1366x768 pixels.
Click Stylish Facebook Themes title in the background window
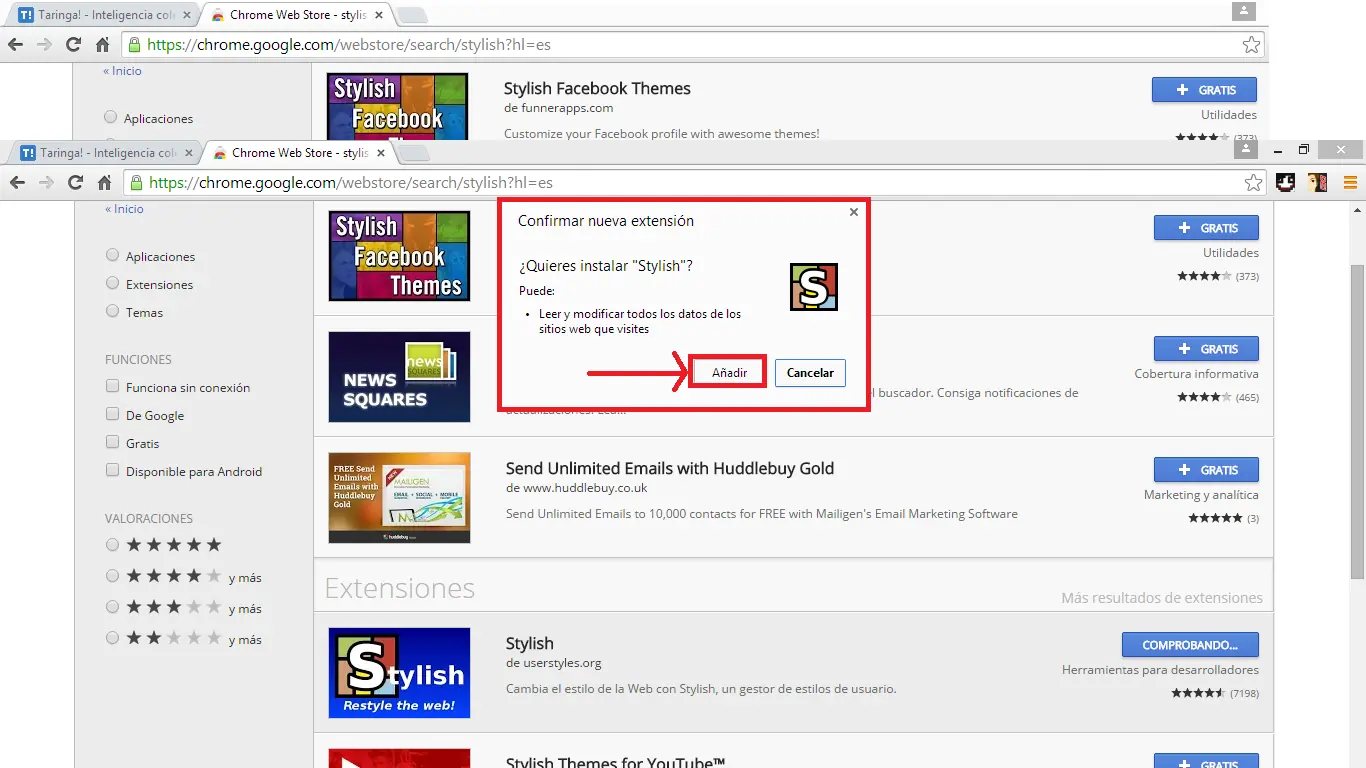tap(597, 88)
